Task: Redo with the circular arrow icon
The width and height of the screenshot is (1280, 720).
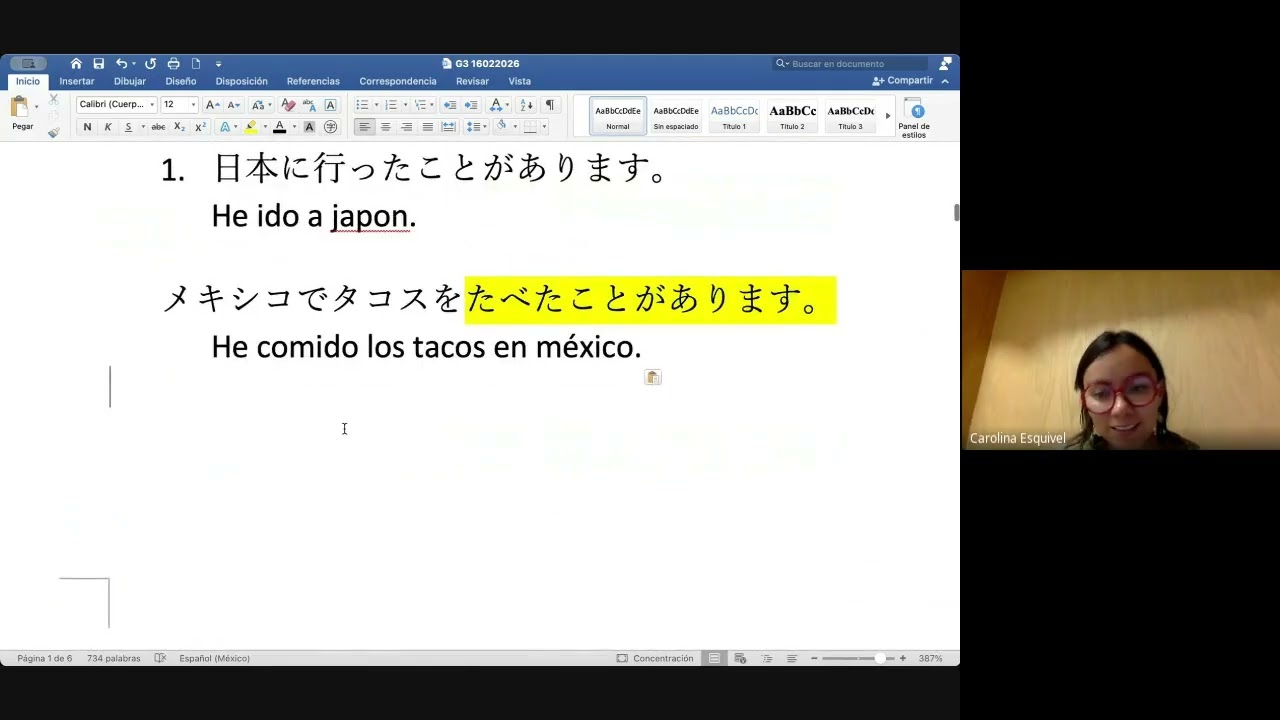Action: point(150,64)
